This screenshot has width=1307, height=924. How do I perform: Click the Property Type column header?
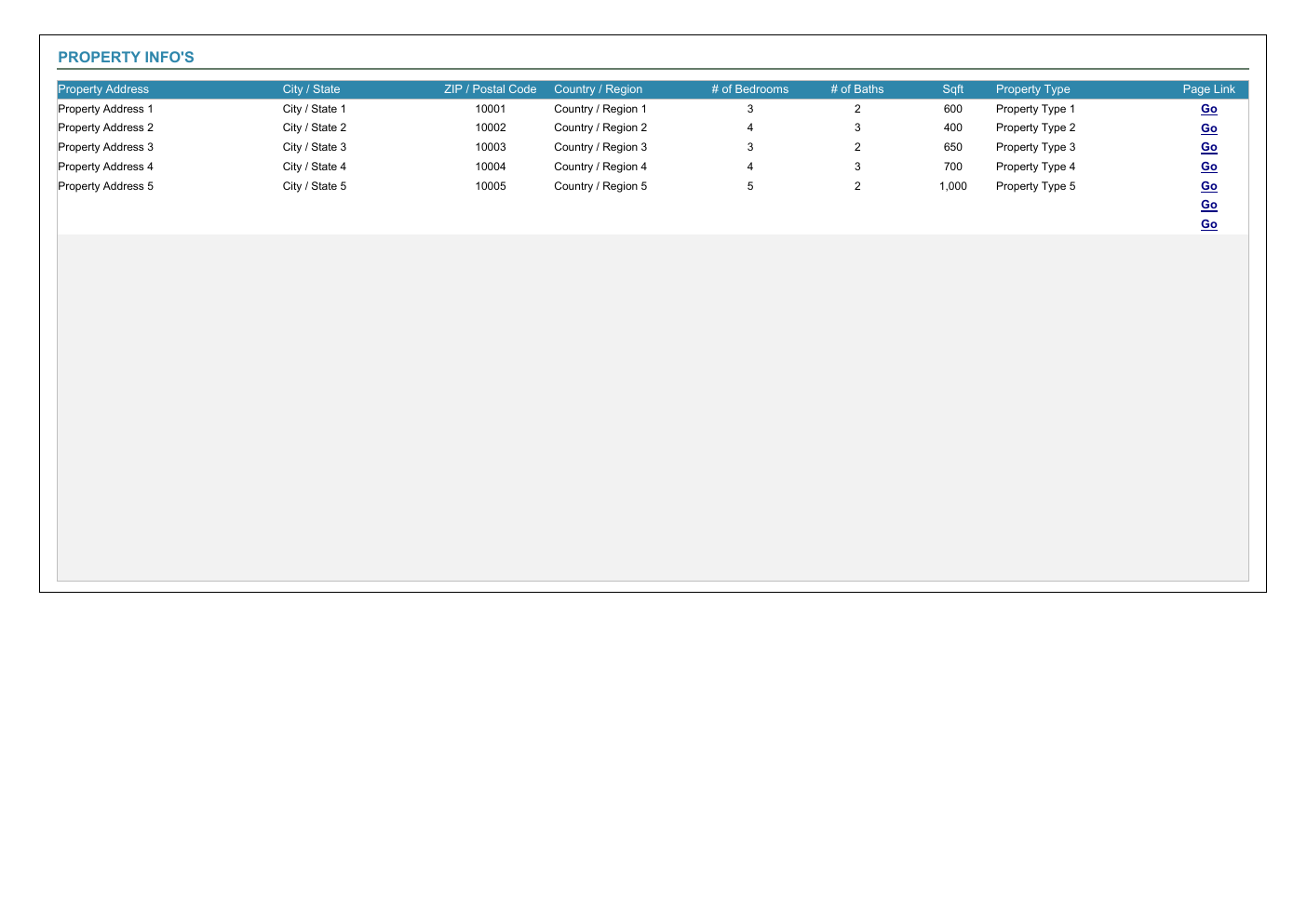coord(1032,89)
